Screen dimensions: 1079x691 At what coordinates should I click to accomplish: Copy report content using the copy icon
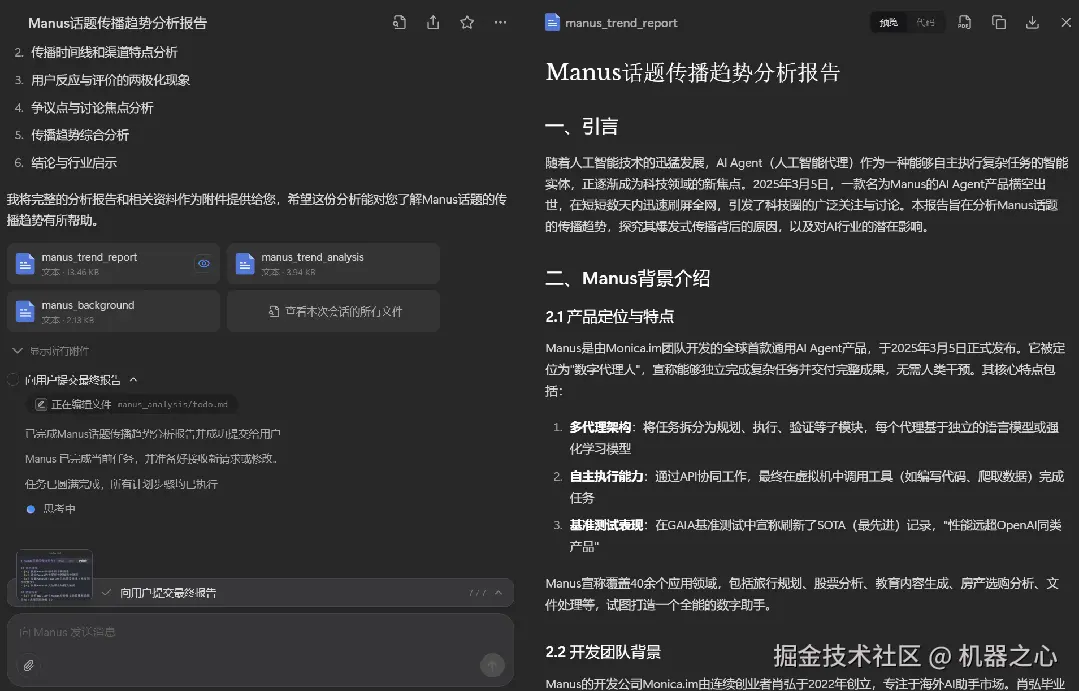click(x=998, y=22)
